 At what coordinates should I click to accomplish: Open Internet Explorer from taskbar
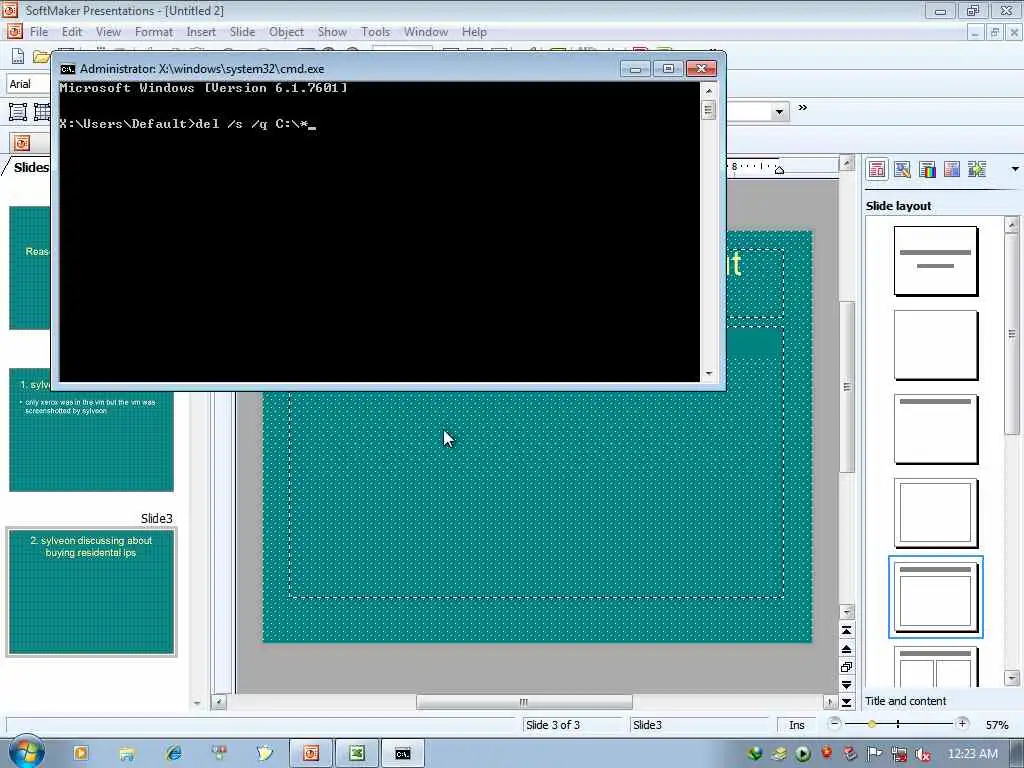[174, 754]
